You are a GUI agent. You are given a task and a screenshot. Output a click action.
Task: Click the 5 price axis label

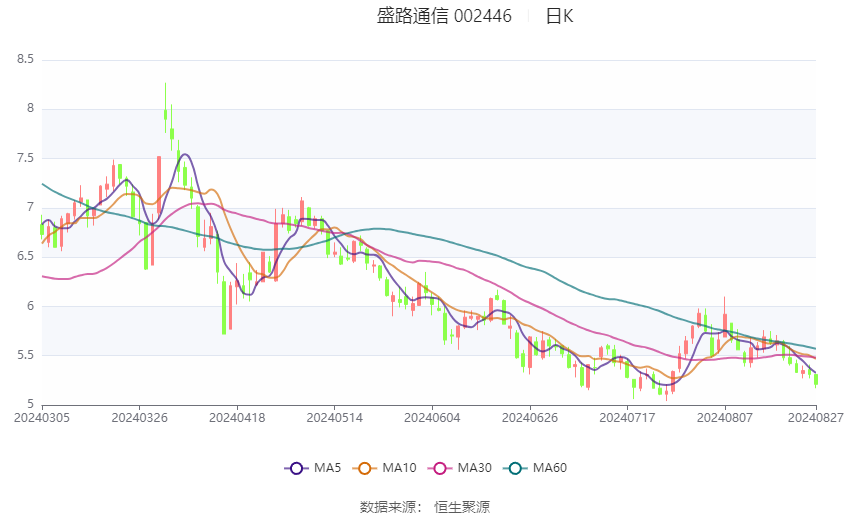coord(30,404)
